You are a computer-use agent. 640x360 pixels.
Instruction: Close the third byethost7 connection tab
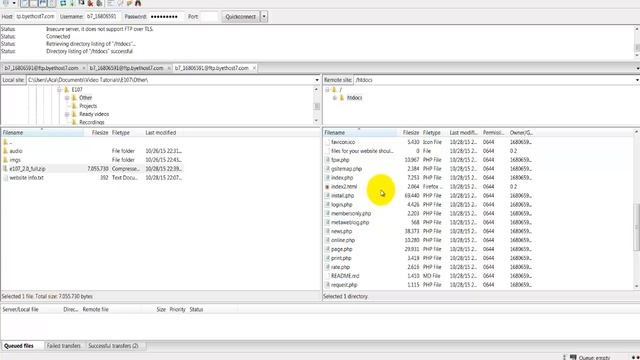(254, 68)
